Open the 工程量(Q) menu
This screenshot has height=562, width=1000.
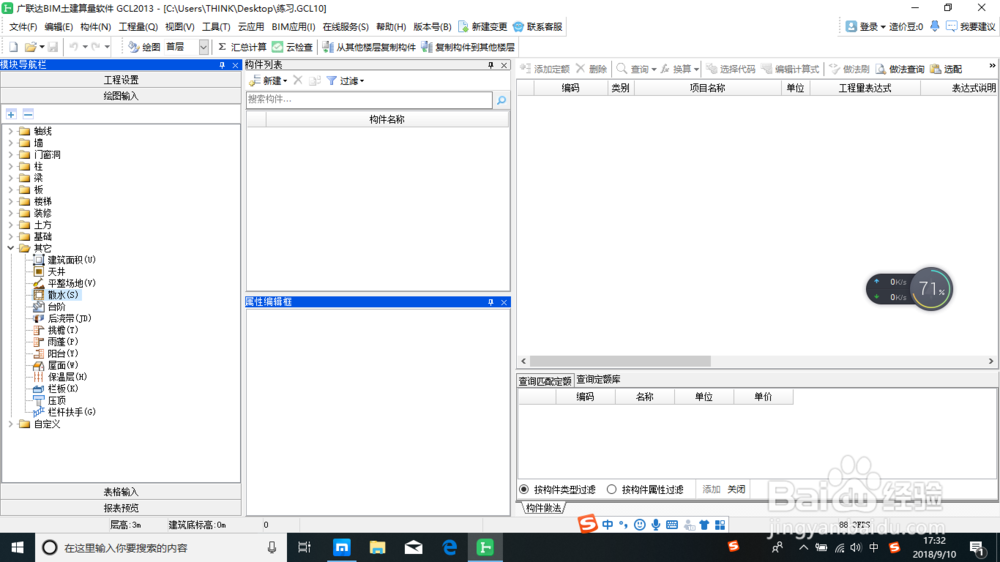[x=138, y=27]
